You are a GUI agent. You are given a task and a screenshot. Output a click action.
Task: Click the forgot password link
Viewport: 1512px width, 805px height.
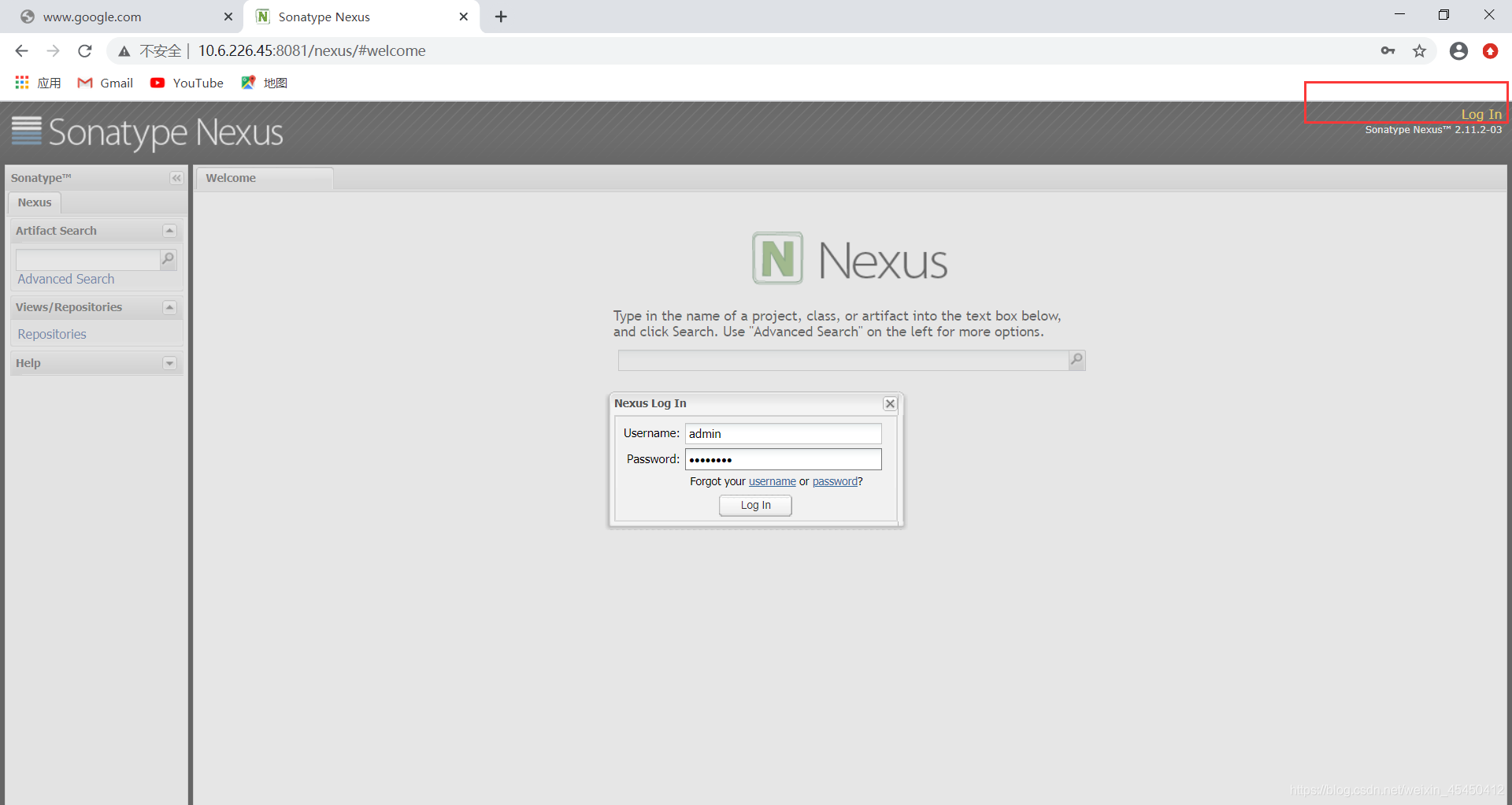coord(835,481)
